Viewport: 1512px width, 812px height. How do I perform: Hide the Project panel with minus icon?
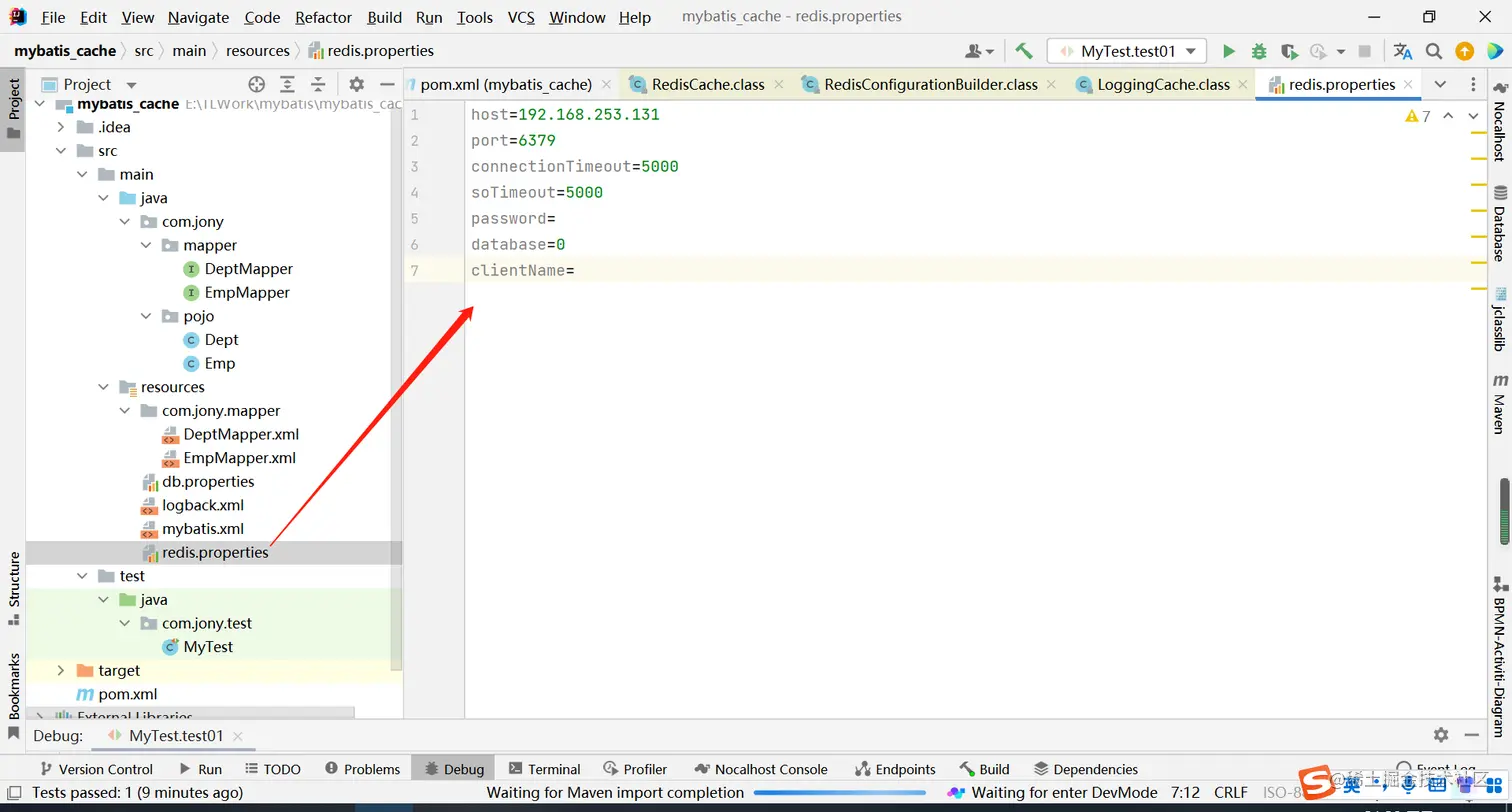pyautogui.click(x=386, y=84)
